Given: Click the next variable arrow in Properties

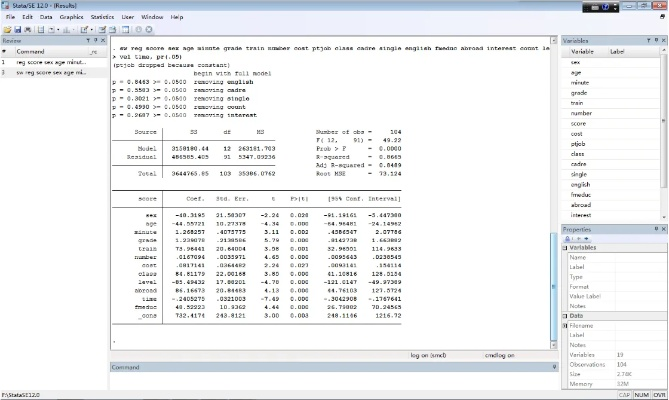Looking at the screenshot, I should 587,237.
